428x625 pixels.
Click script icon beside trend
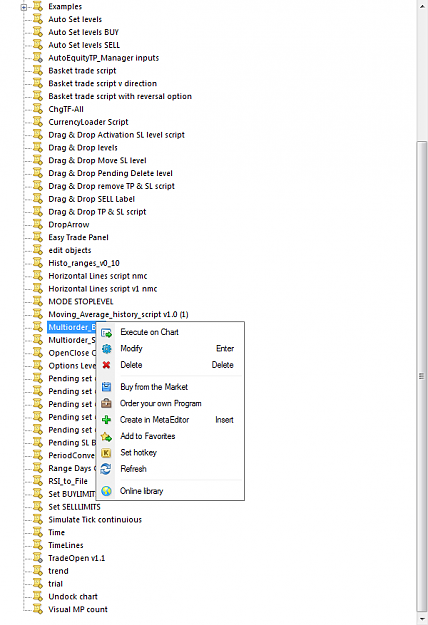point(38,570)
